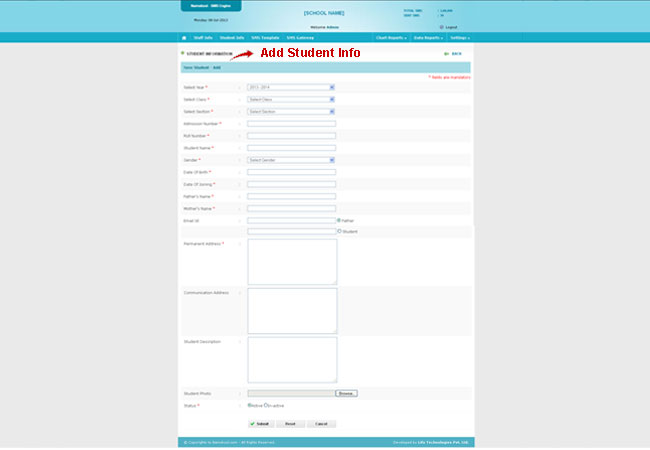Click the Logout link

451,27
